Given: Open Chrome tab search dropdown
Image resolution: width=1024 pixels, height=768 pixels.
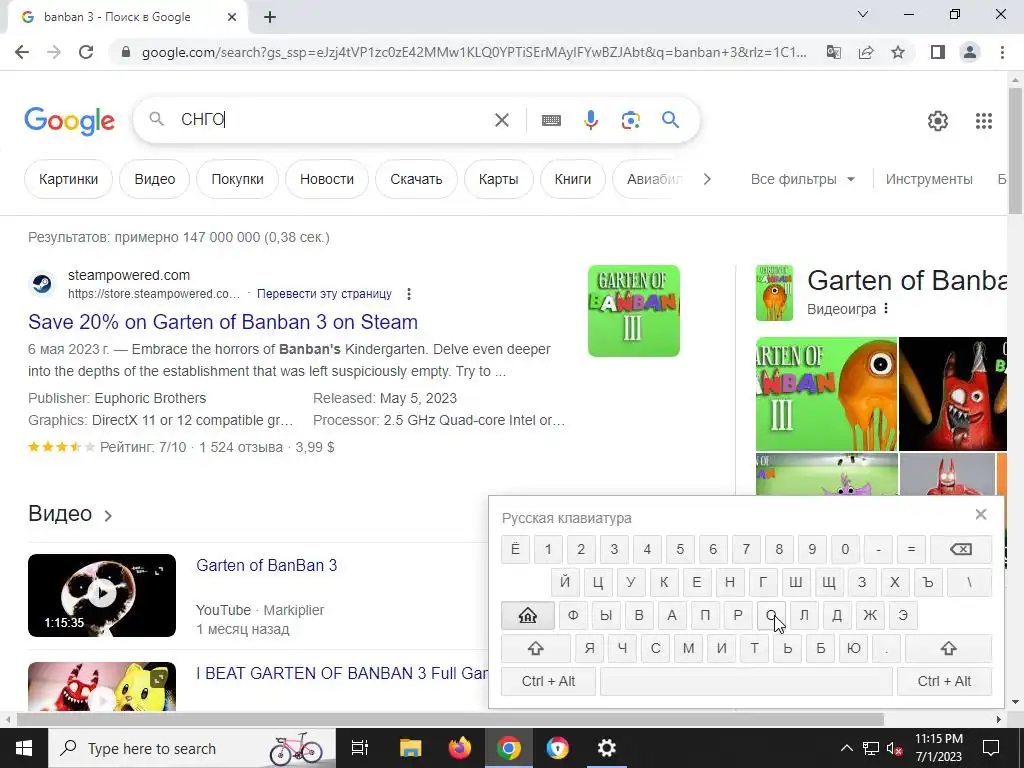Looking at the screenshot, I should click(863, 14).
